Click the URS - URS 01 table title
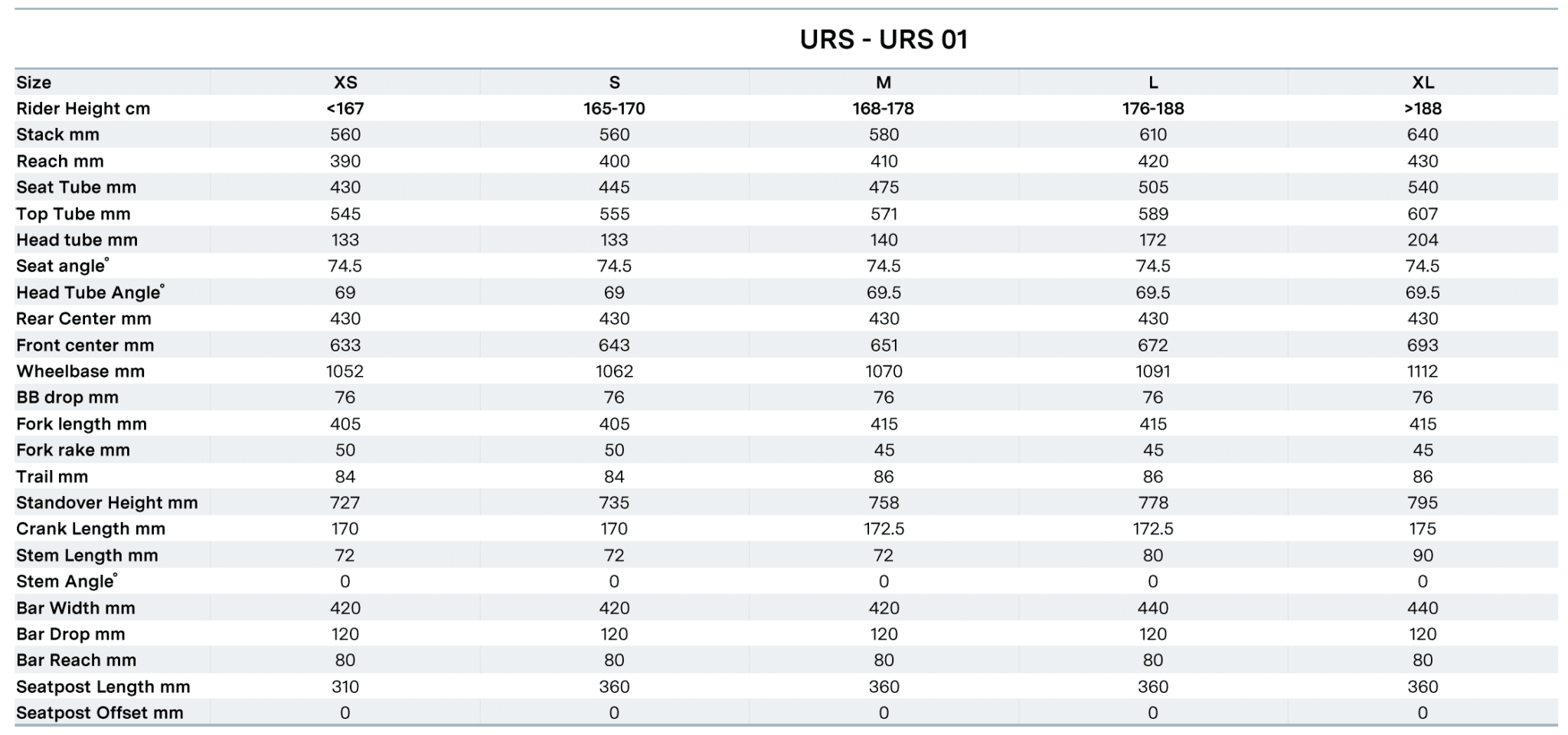This screenshot has width=1568, height=735. pos(884,40)
